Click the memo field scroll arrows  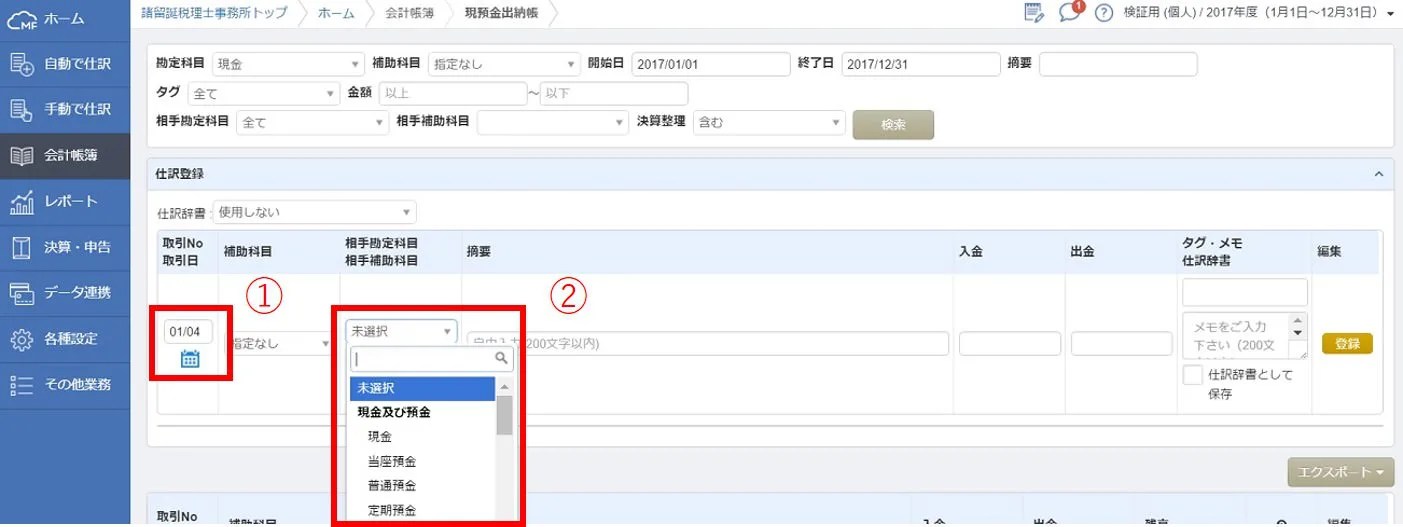point(1299,325)
